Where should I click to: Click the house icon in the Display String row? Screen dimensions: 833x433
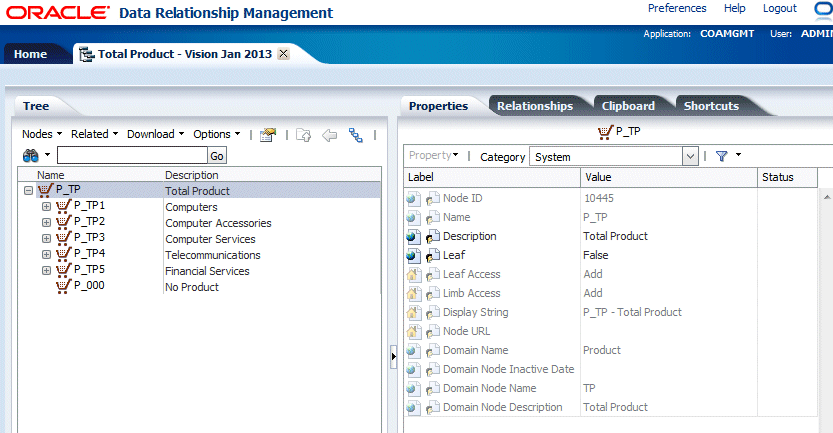click(x=413, y=313)
